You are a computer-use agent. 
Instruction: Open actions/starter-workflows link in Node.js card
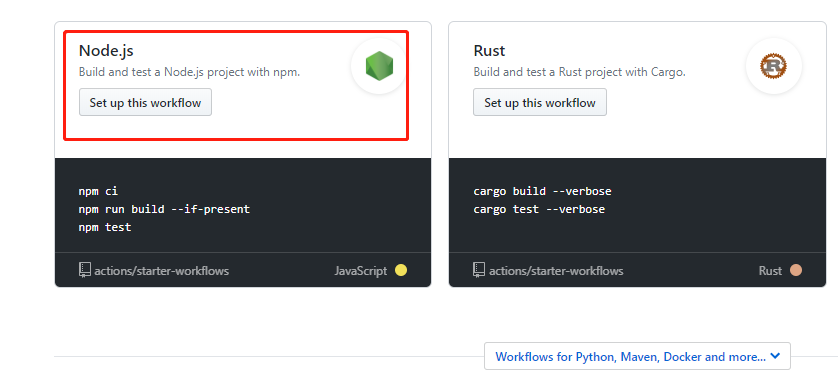161,271
